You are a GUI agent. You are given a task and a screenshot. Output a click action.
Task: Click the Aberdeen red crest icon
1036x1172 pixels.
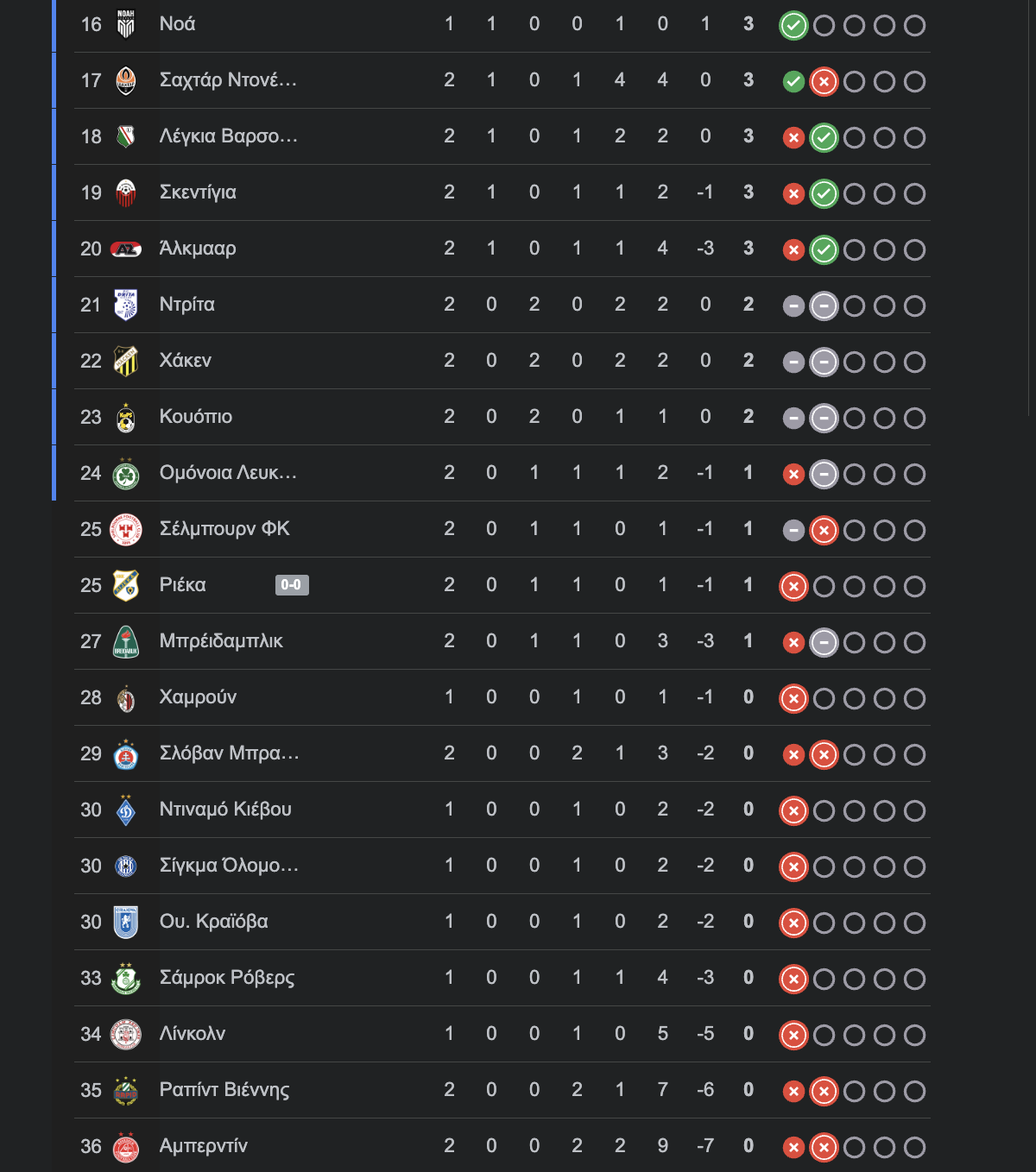[126, 1147]
